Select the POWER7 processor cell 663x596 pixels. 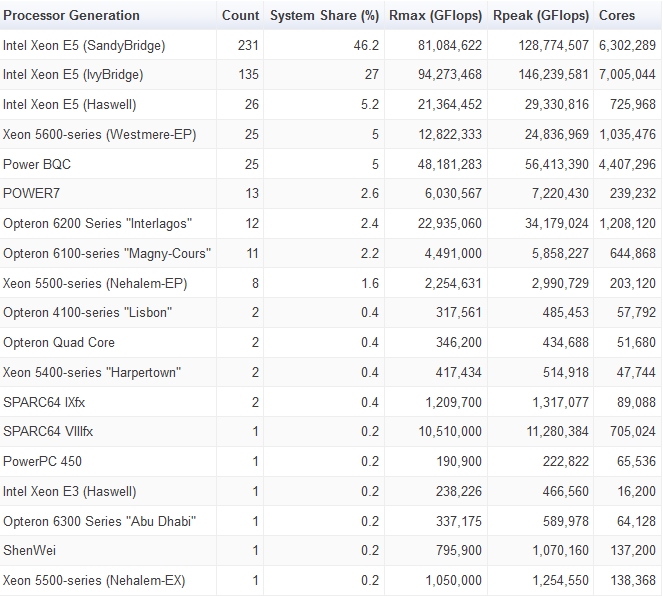point(31,194)
